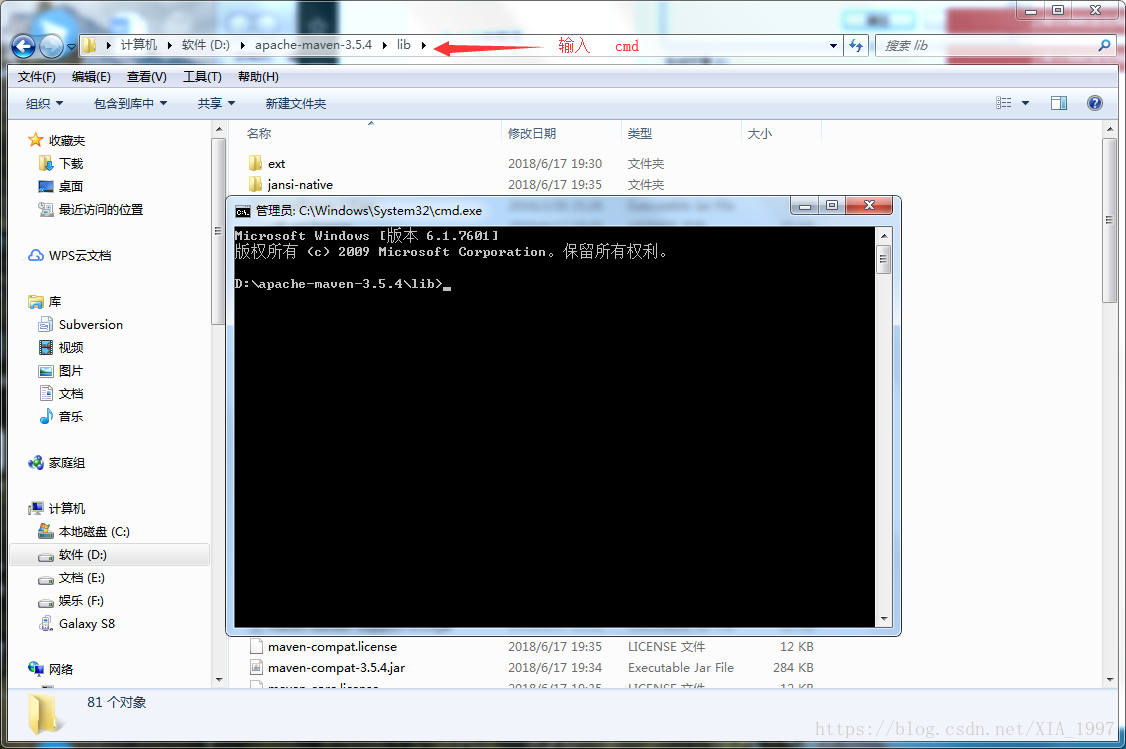This screenshot has width=1126, height=749.
Task: Expand the 包含到库中 dropdown
Action: [130, 103]
